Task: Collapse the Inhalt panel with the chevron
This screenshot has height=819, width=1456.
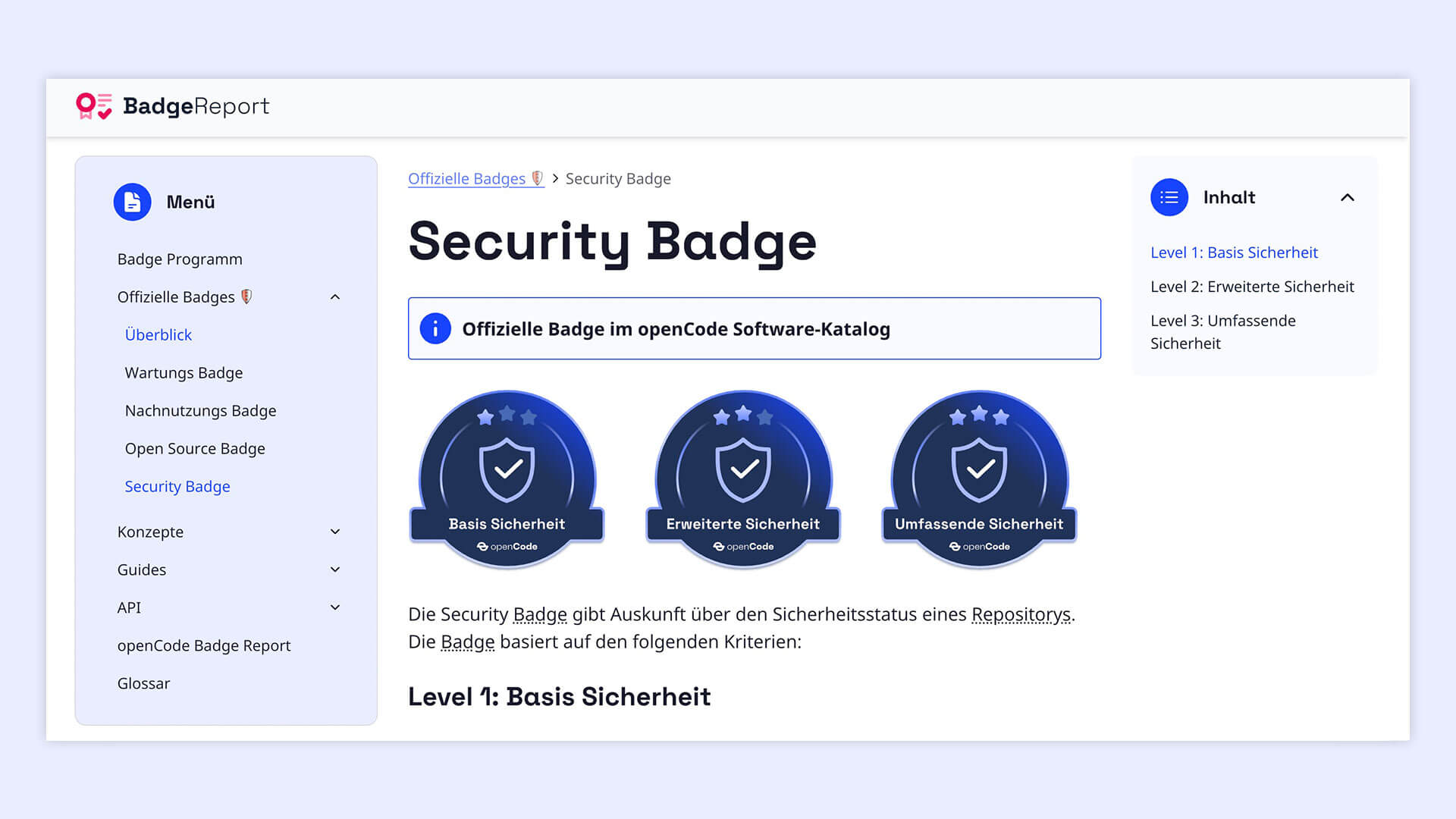Action: coord(1347,197)
